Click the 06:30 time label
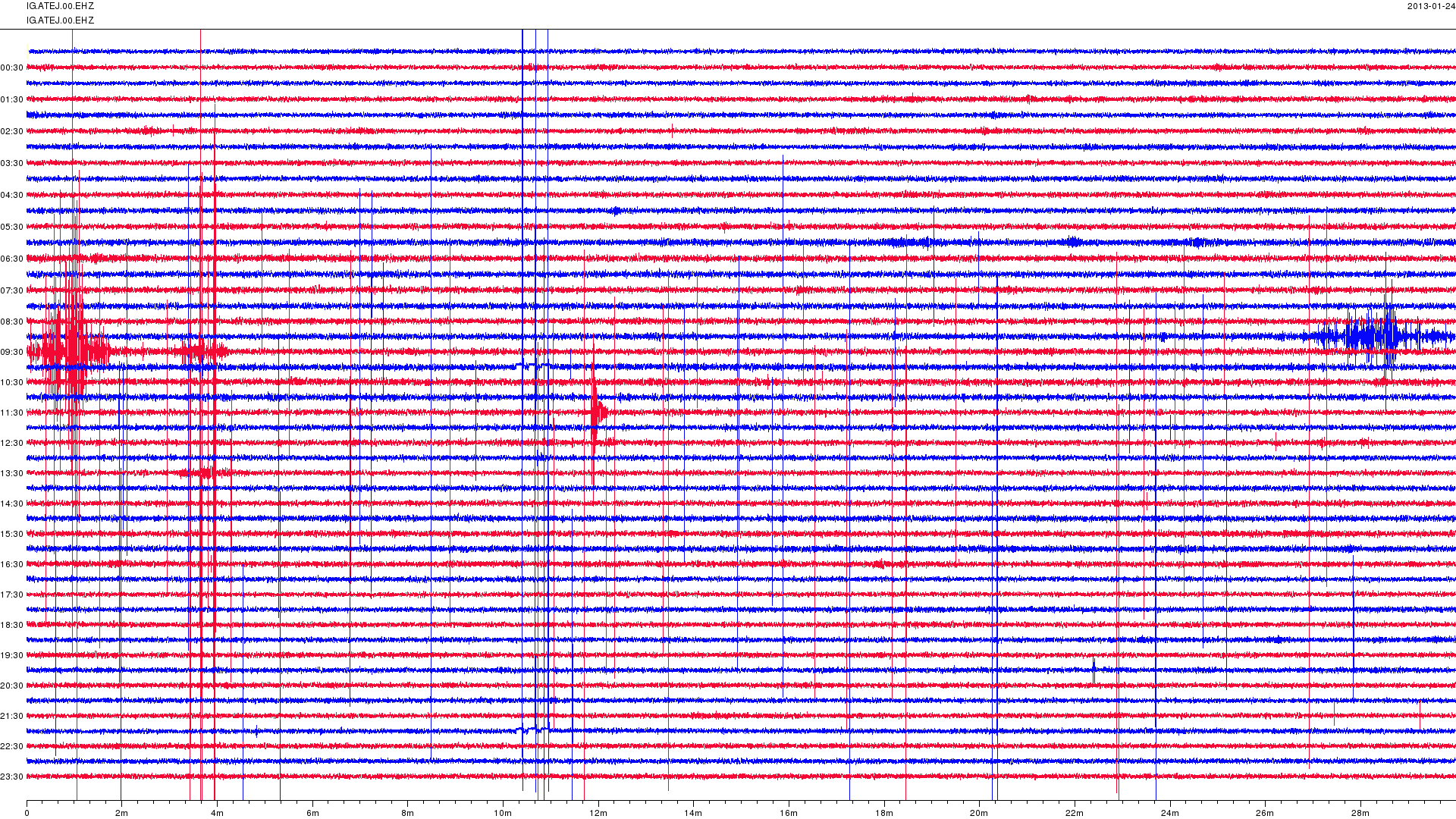 [x=11, y=259]
